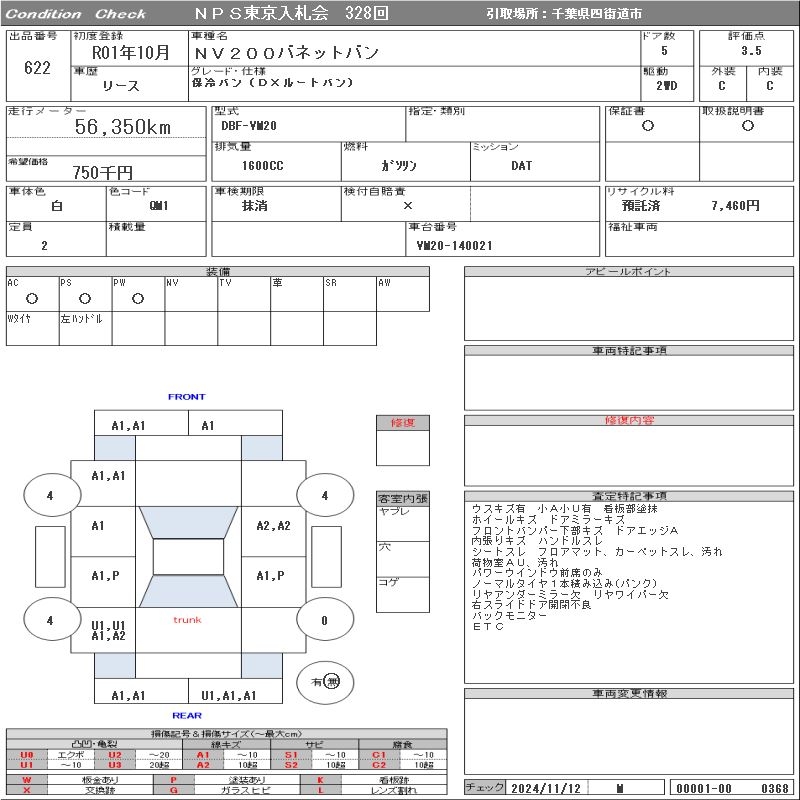This screenshot has width=800, height=800.
Task: Click the front-right tire oval
Action: [324, 495]
